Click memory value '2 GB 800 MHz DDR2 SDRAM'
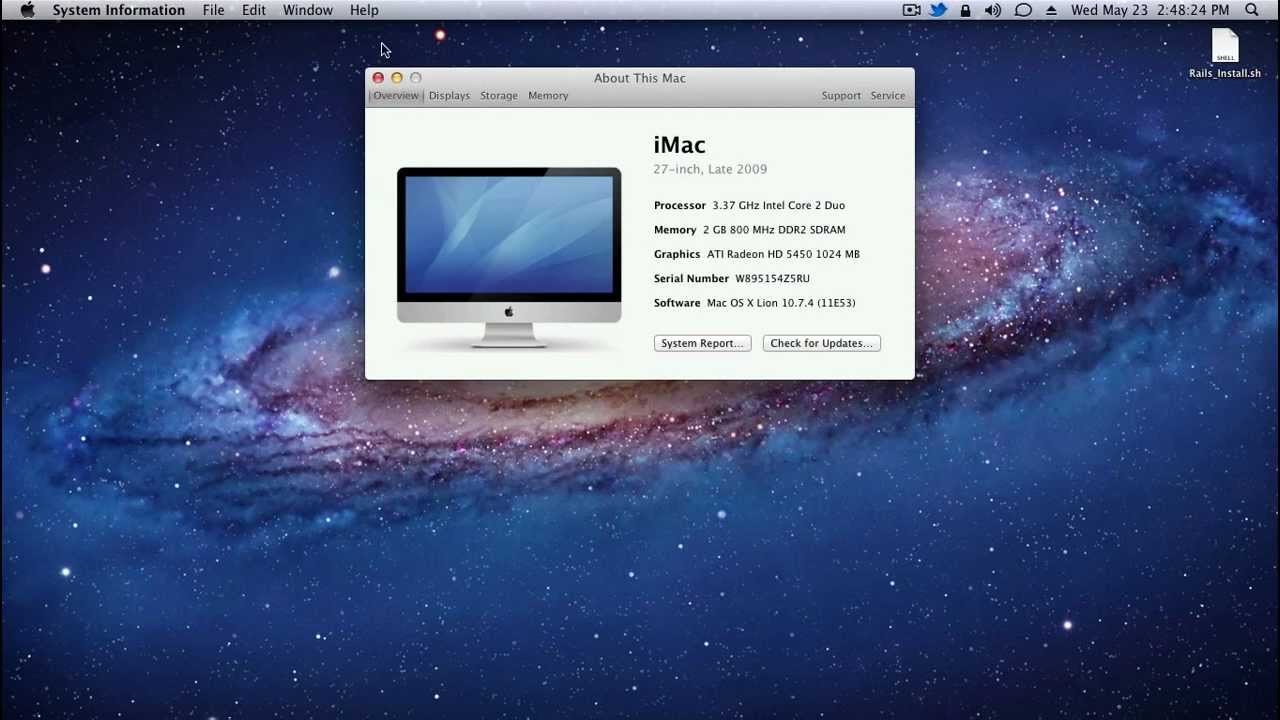1280x720 pixels. click(x=774, y=230)
